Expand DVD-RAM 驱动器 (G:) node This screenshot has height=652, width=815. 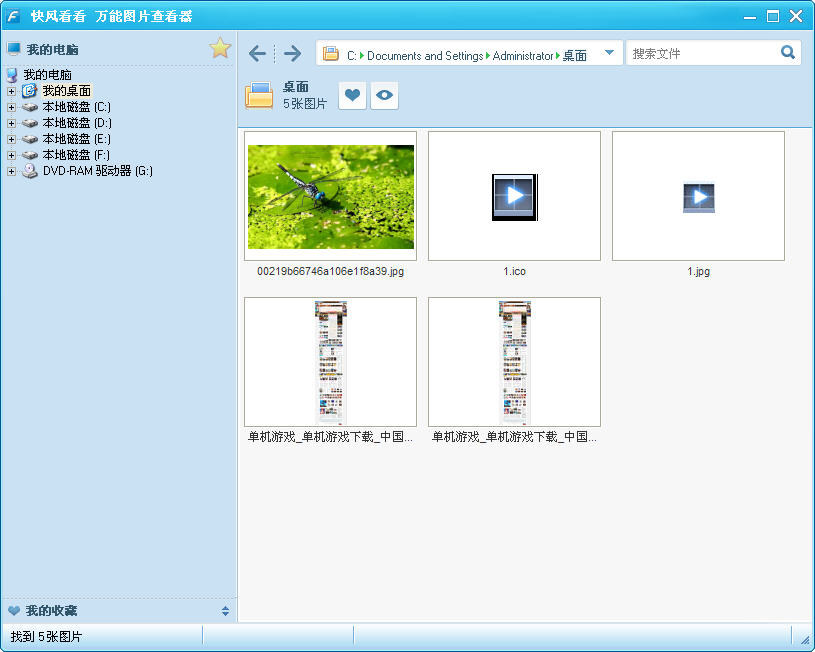click(11, 172)
